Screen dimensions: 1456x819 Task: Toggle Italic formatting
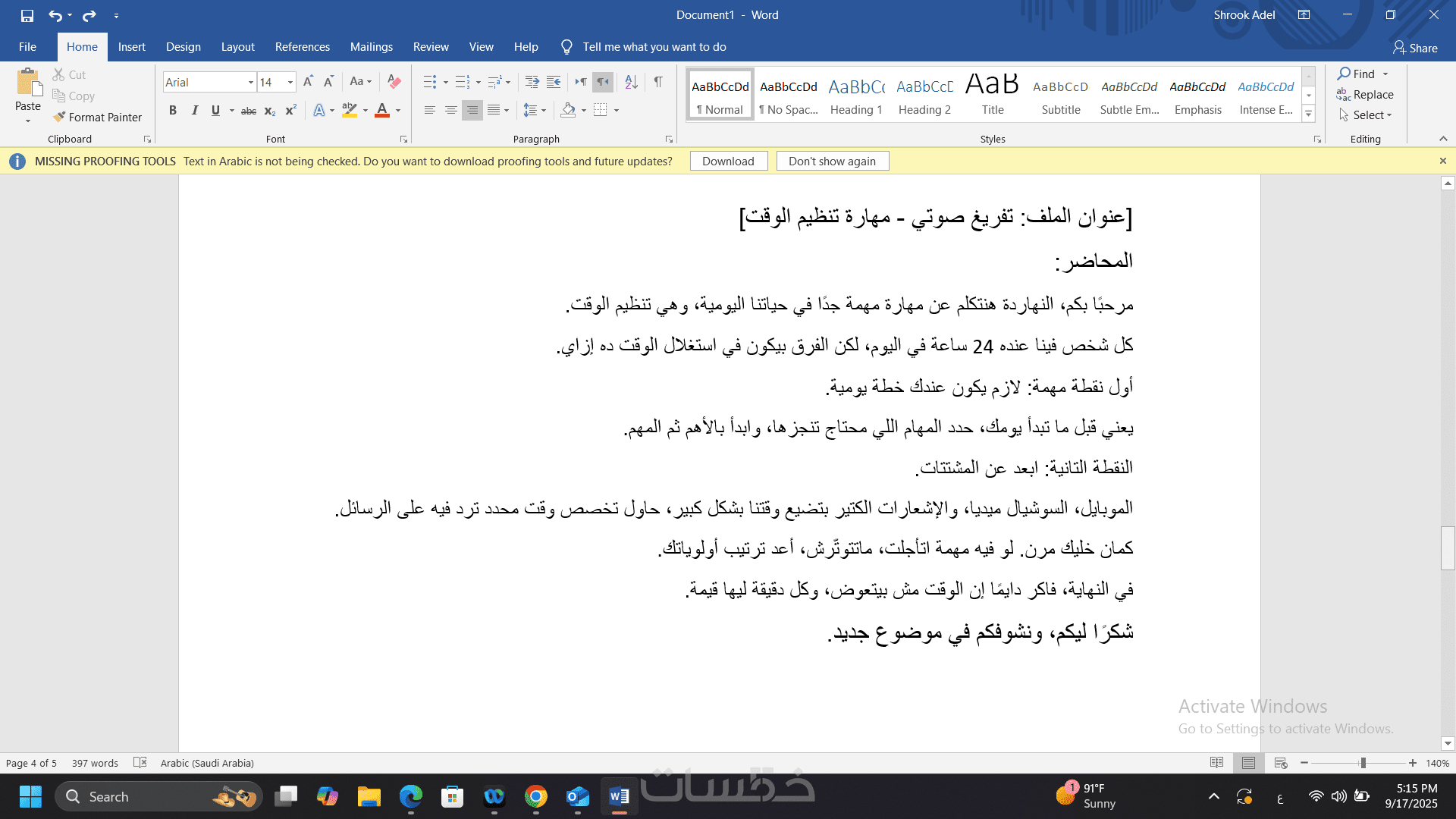[x=194, y=111]
